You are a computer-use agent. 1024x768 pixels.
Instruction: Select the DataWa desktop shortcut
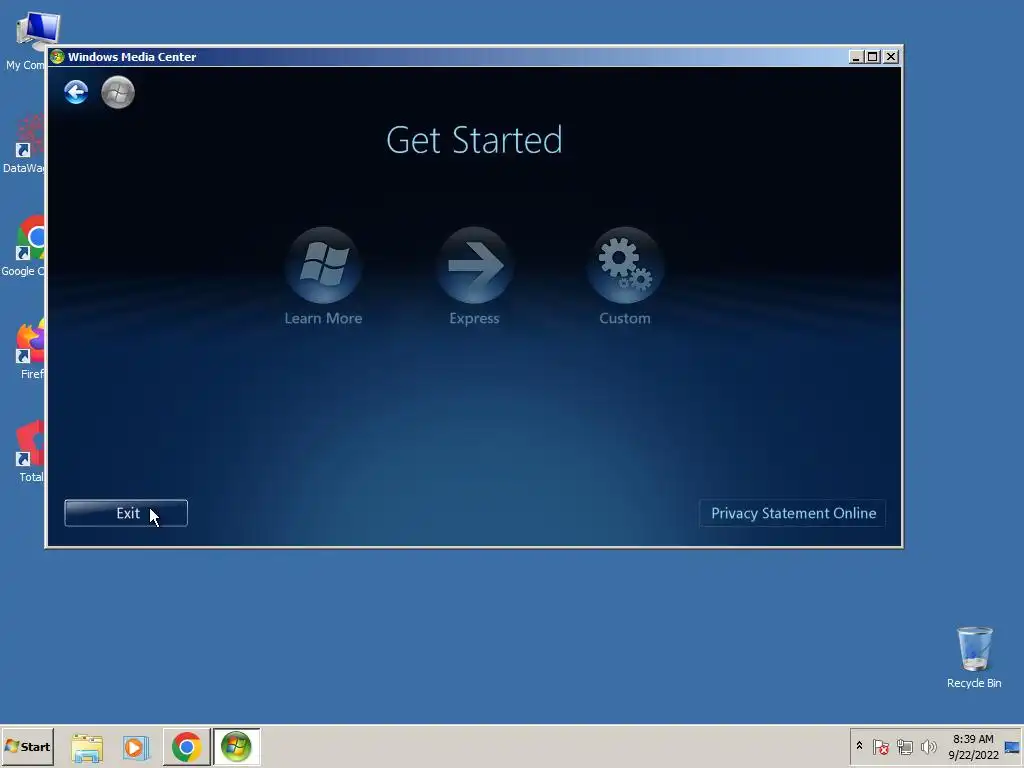[24, 144]
